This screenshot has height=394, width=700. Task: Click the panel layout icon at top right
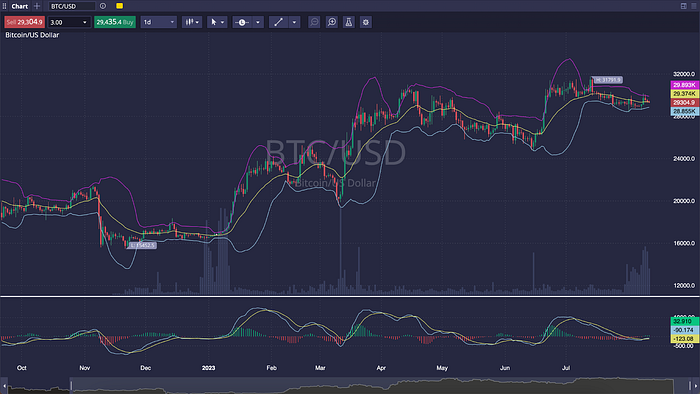(x=683, y=6)
